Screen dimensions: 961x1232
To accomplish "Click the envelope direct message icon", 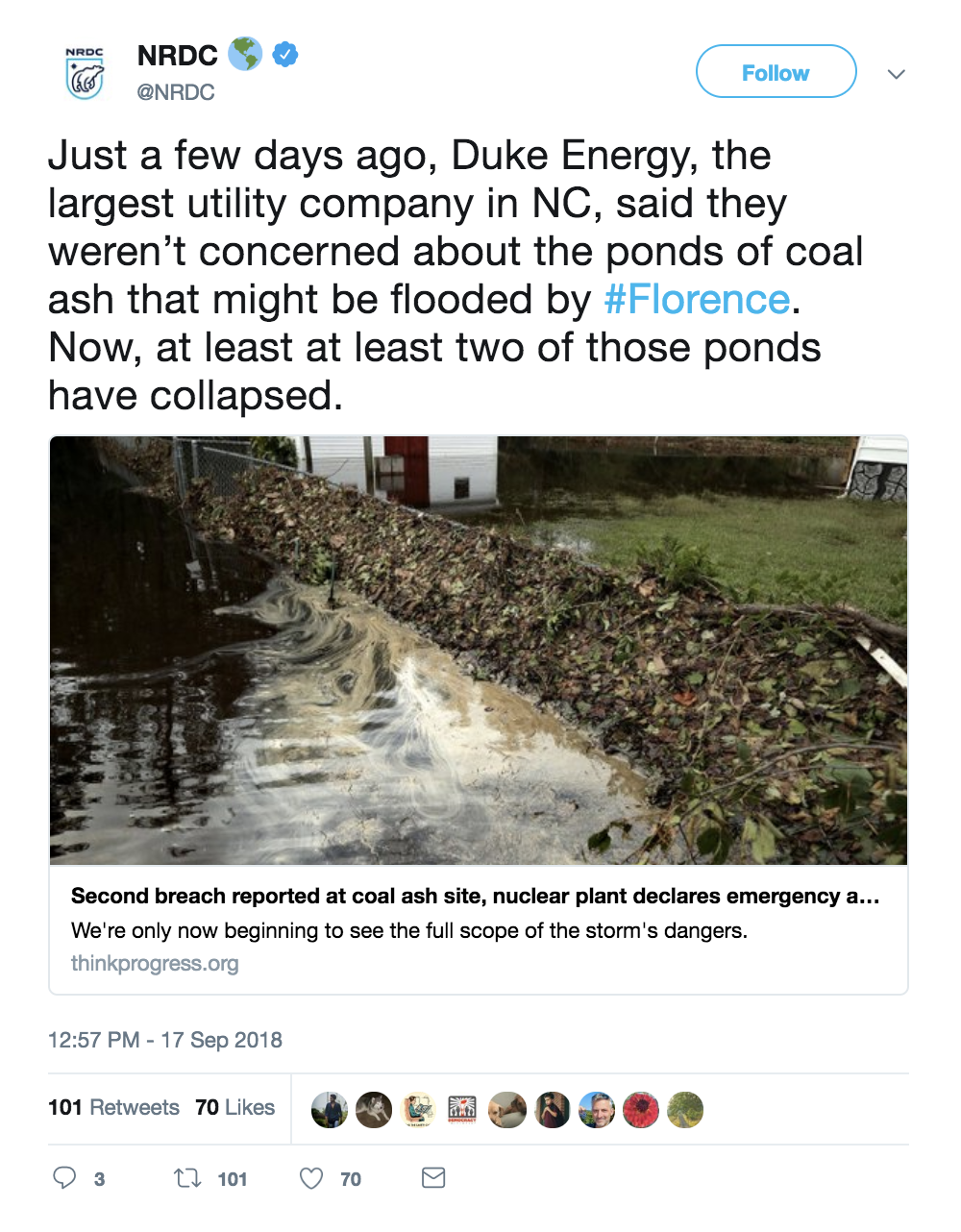I will (433, 1177).
